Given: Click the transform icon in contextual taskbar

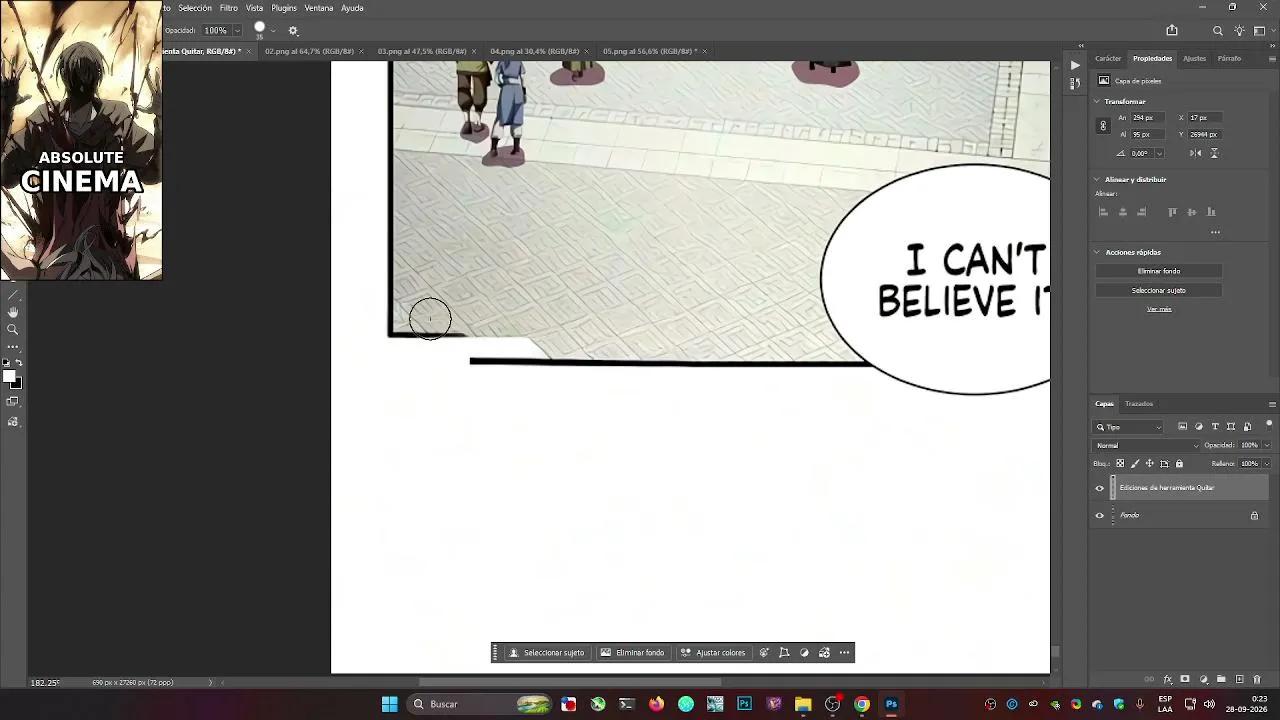Looking at the screenshot, I should (x=784, y=653).
